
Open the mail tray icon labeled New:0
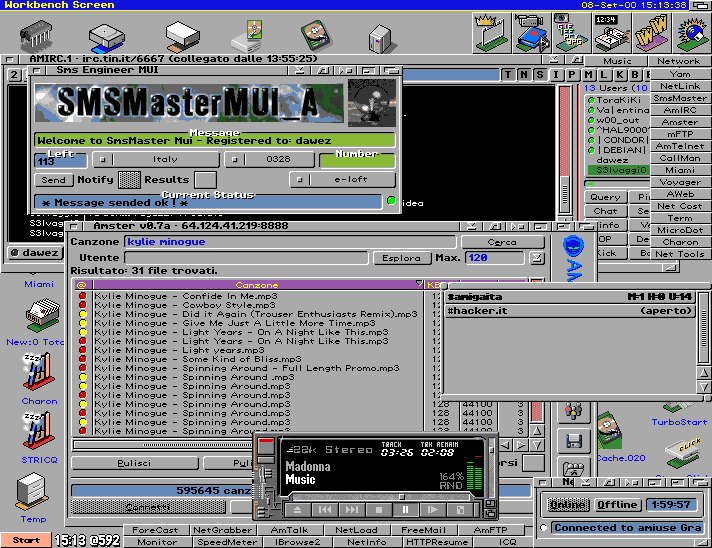pos(43,315)
